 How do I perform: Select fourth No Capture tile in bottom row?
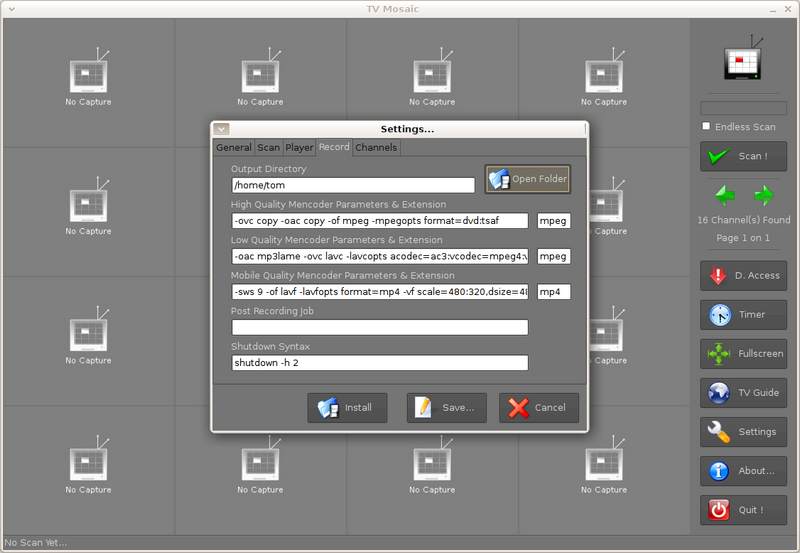pyautogui.click(x=604, y=470)
